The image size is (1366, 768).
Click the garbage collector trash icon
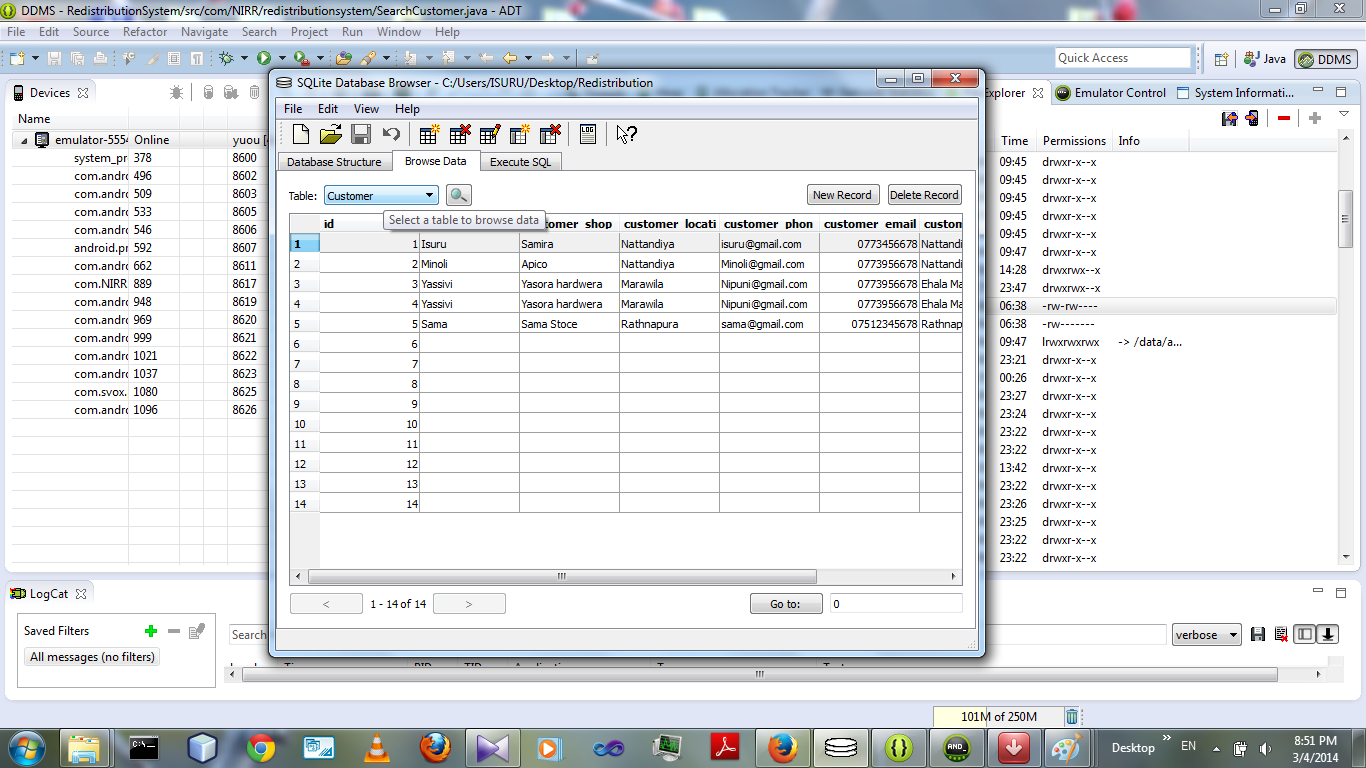click(x=1072, y=716)
